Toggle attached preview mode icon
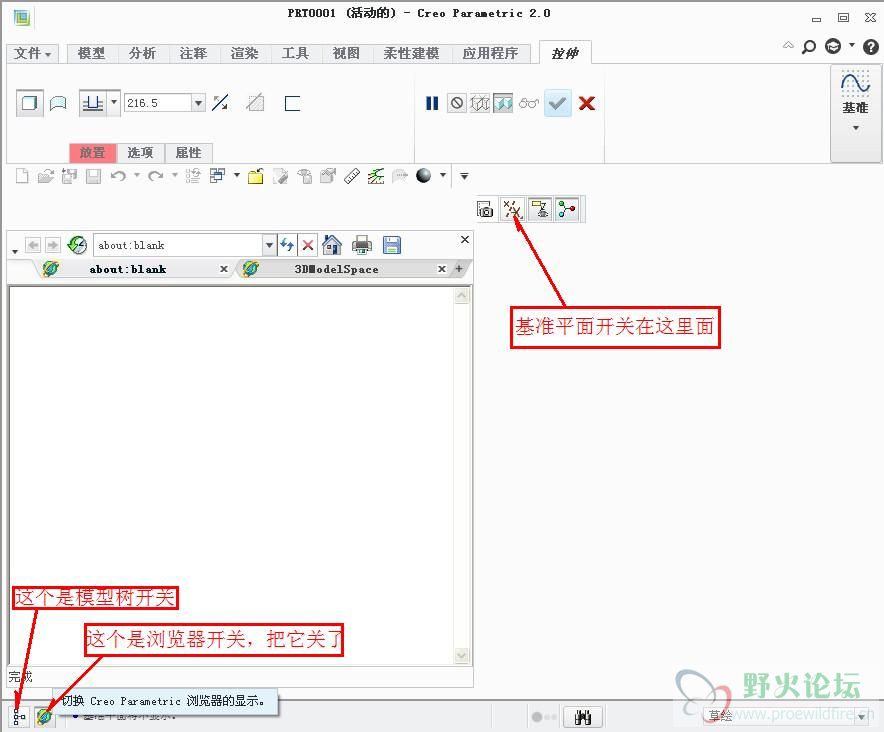 (503, 103)
